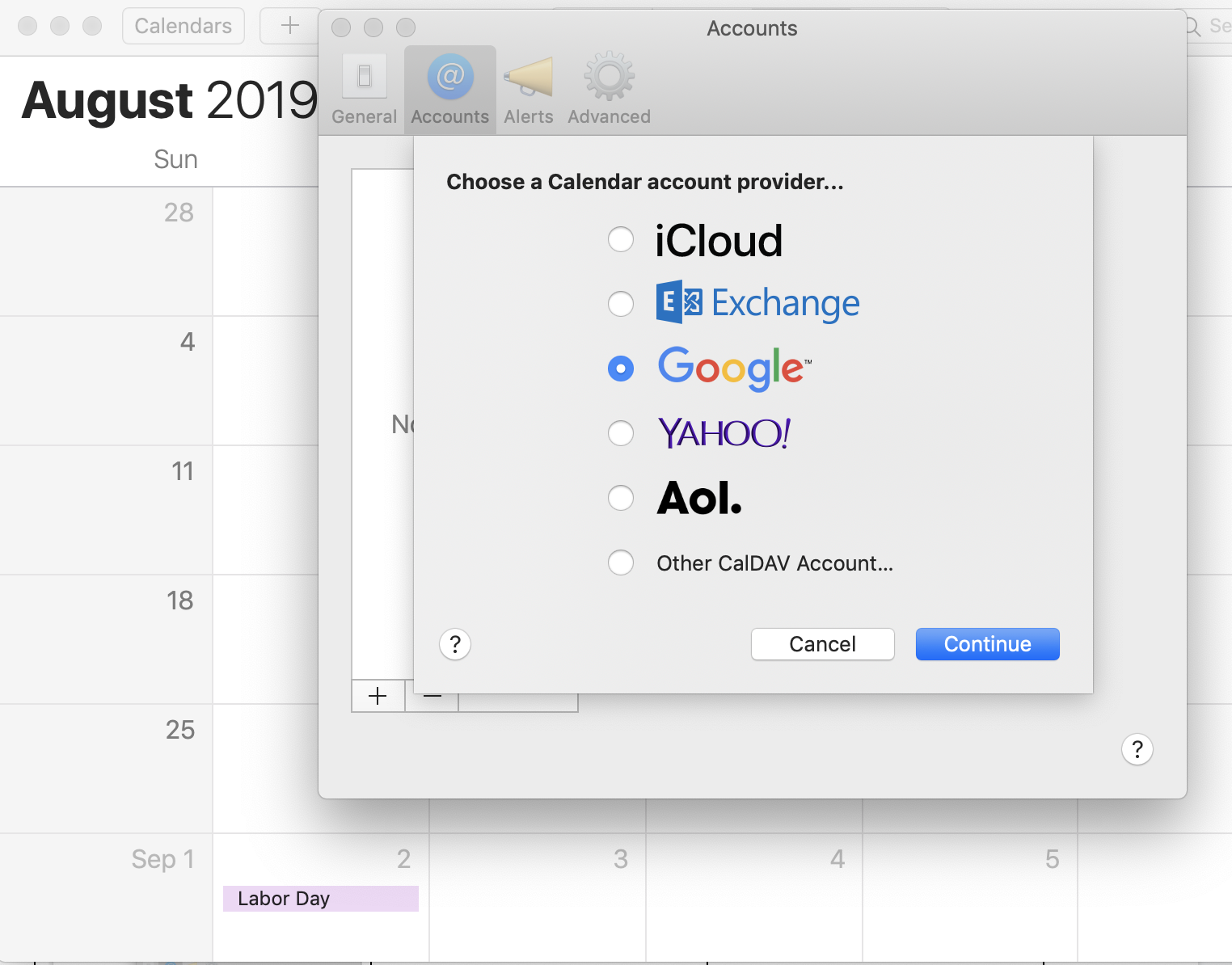Click the Calendars toolbar button
1232x965 pixels.
pyautogui.click(x=184, y=26)
